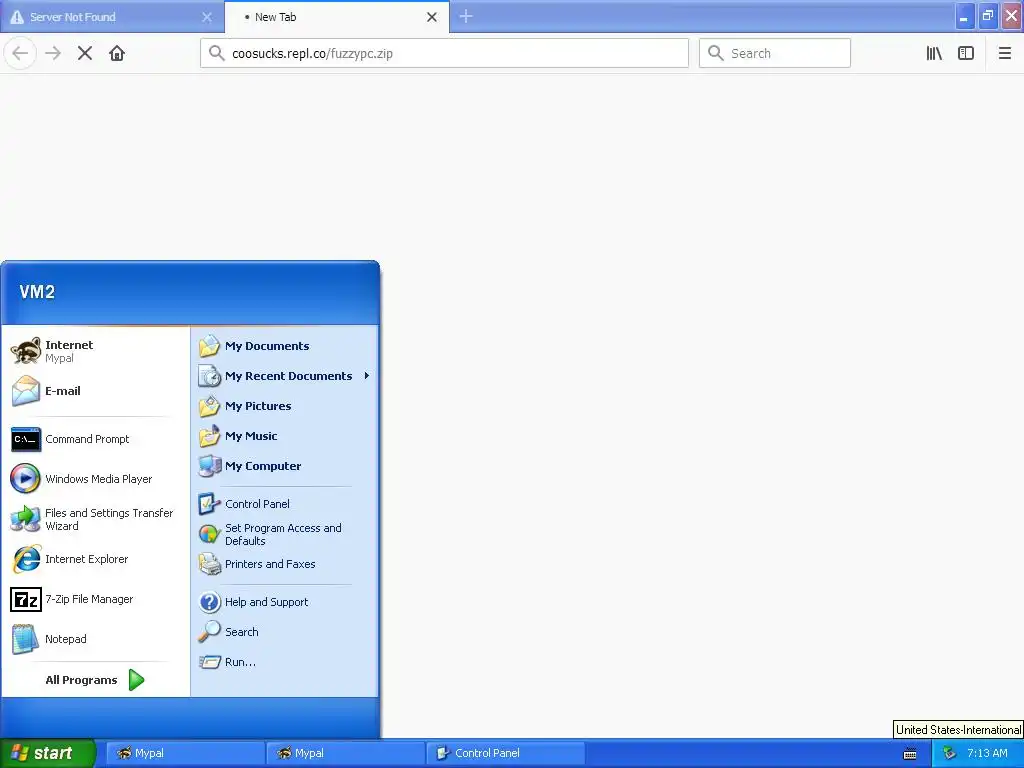Close the New Tab tab
The width and height of the screenshot is (1024, 768).
(432, 17)
